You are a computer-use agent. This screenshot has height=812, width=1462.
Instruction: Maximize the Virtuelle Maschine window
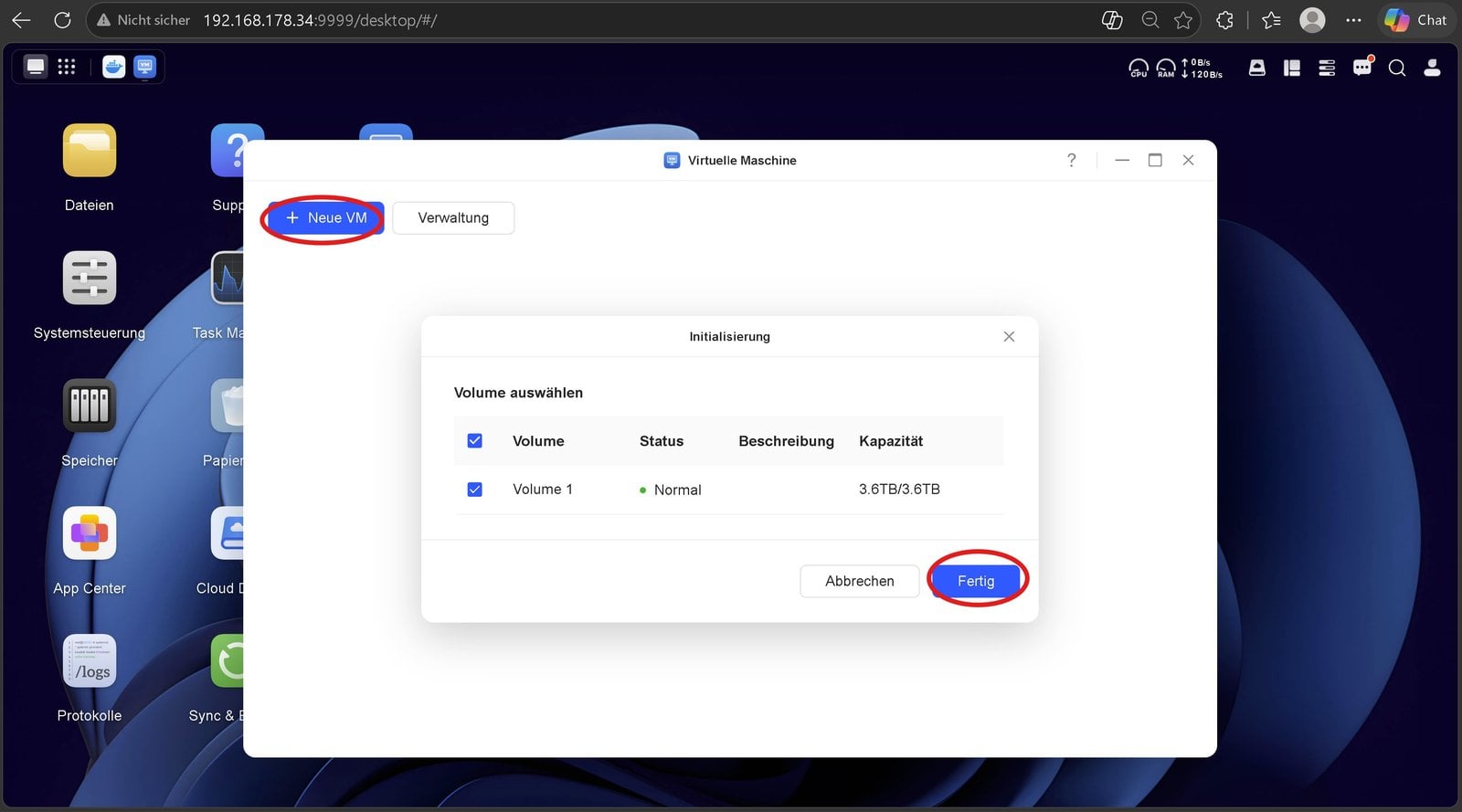click(x=1155, y=160)
